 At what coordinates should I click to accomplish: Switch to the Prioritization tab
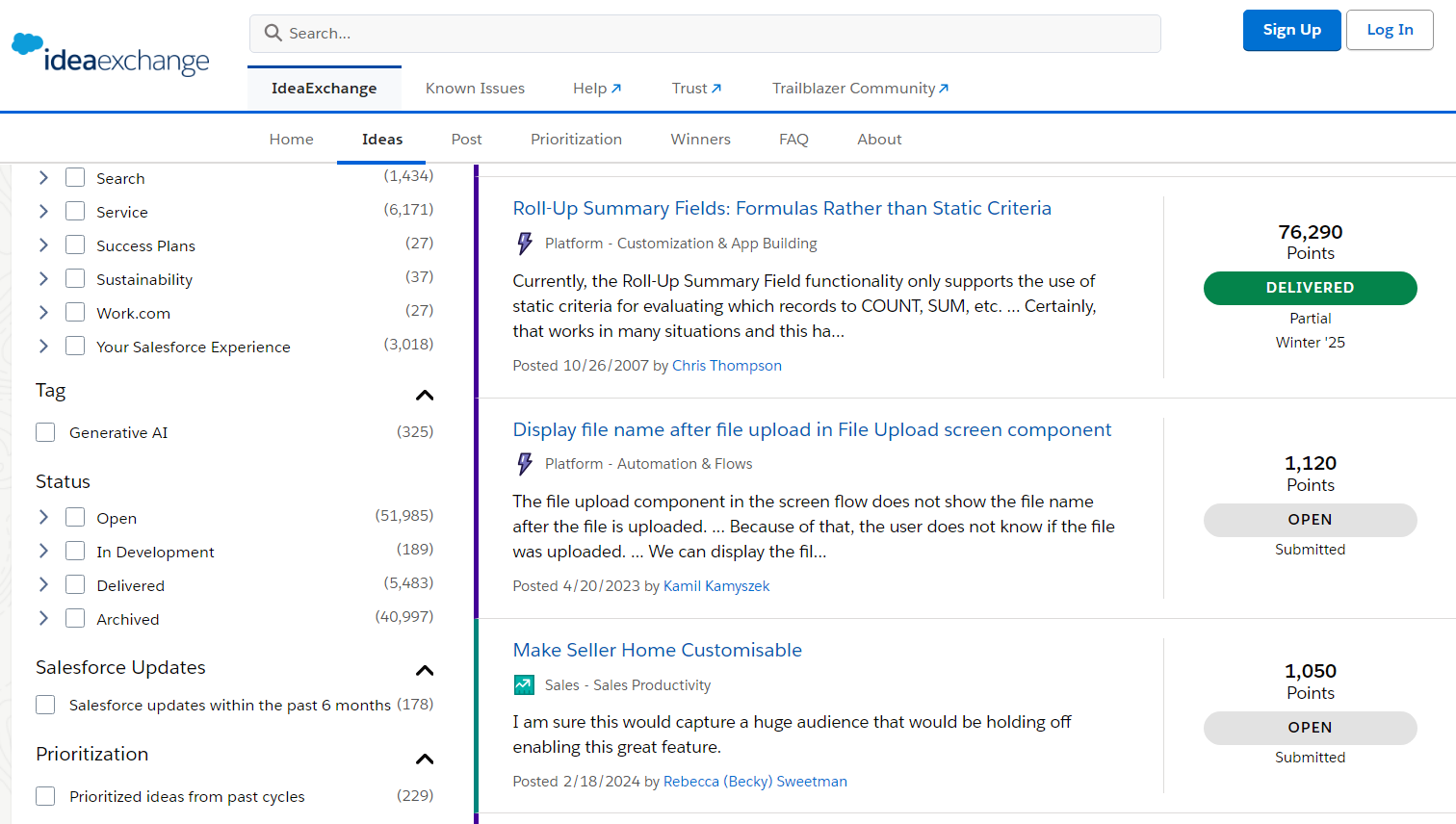[576, 140]
